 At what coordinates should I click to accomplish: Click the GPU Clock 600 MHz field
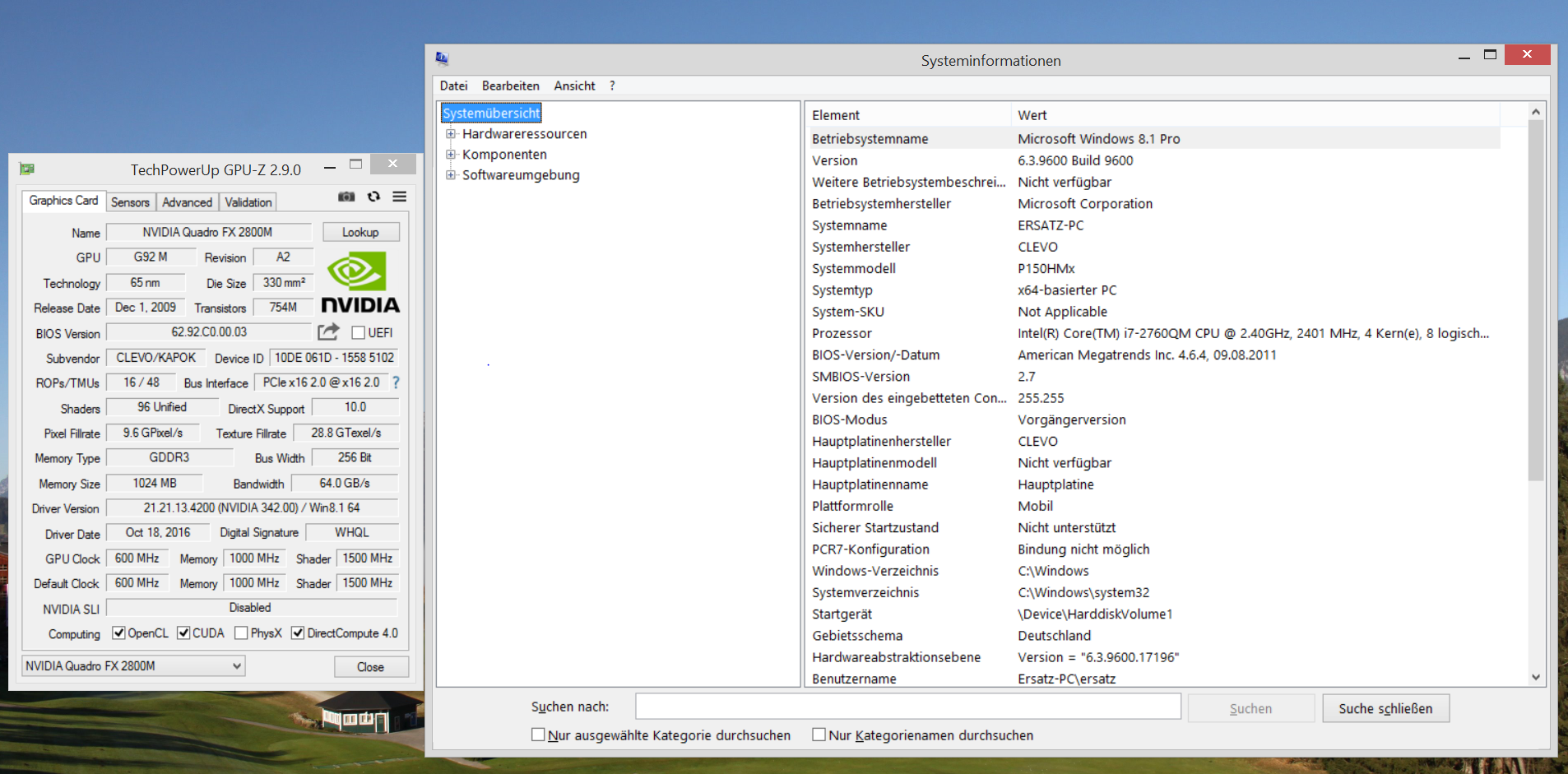click(137, 558)
